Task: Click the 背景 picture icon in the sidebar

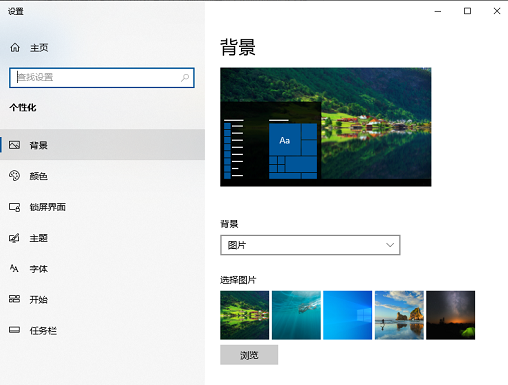Action: [x=14, y=145]
